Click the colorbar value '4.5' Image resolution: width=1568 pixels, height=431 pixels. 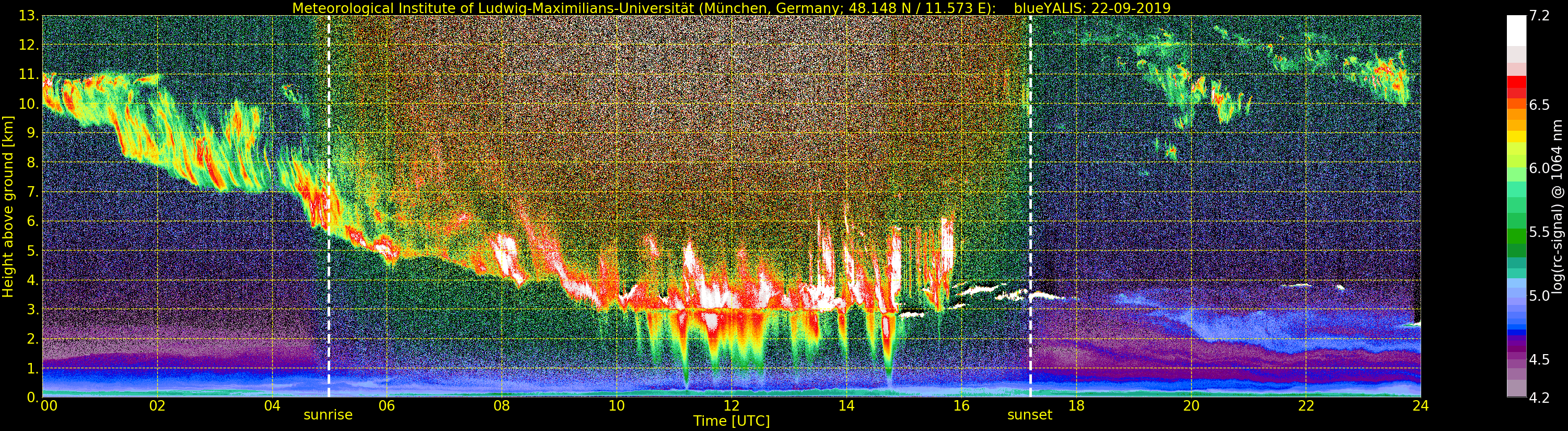click(1539, 360)
